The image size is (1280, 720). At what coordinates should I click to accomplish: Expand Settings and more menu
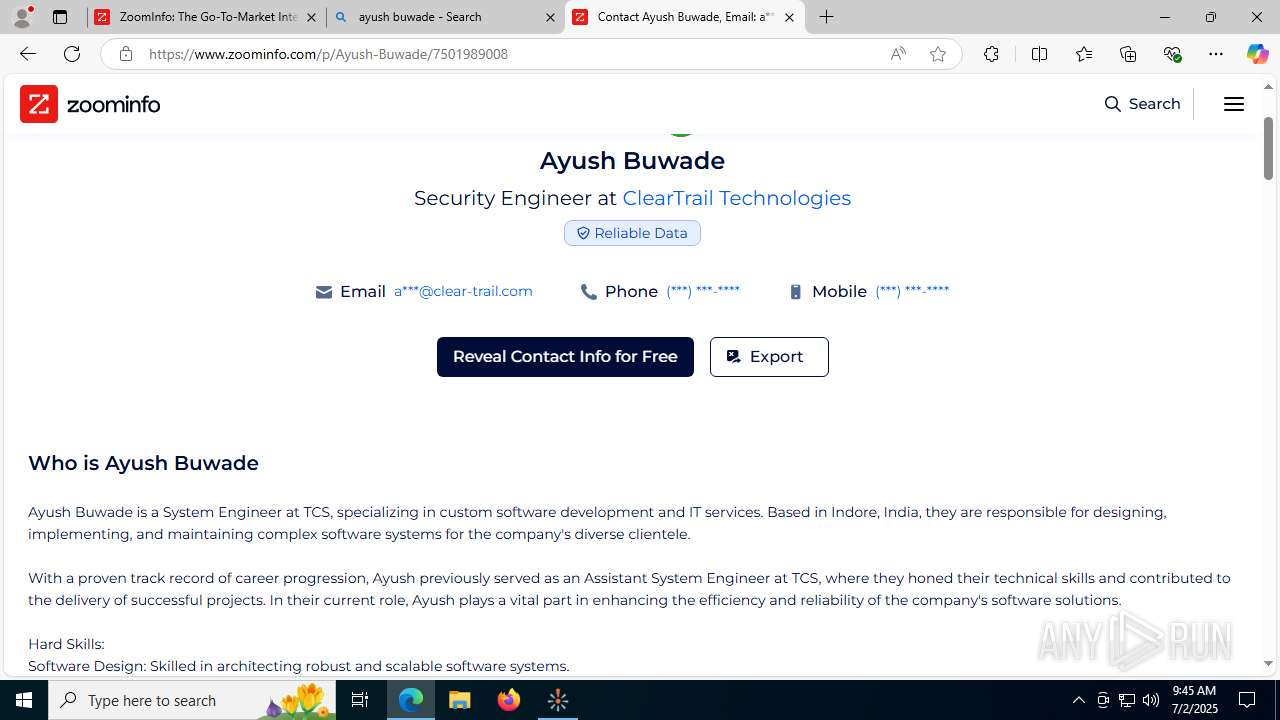pos(1216,54)
